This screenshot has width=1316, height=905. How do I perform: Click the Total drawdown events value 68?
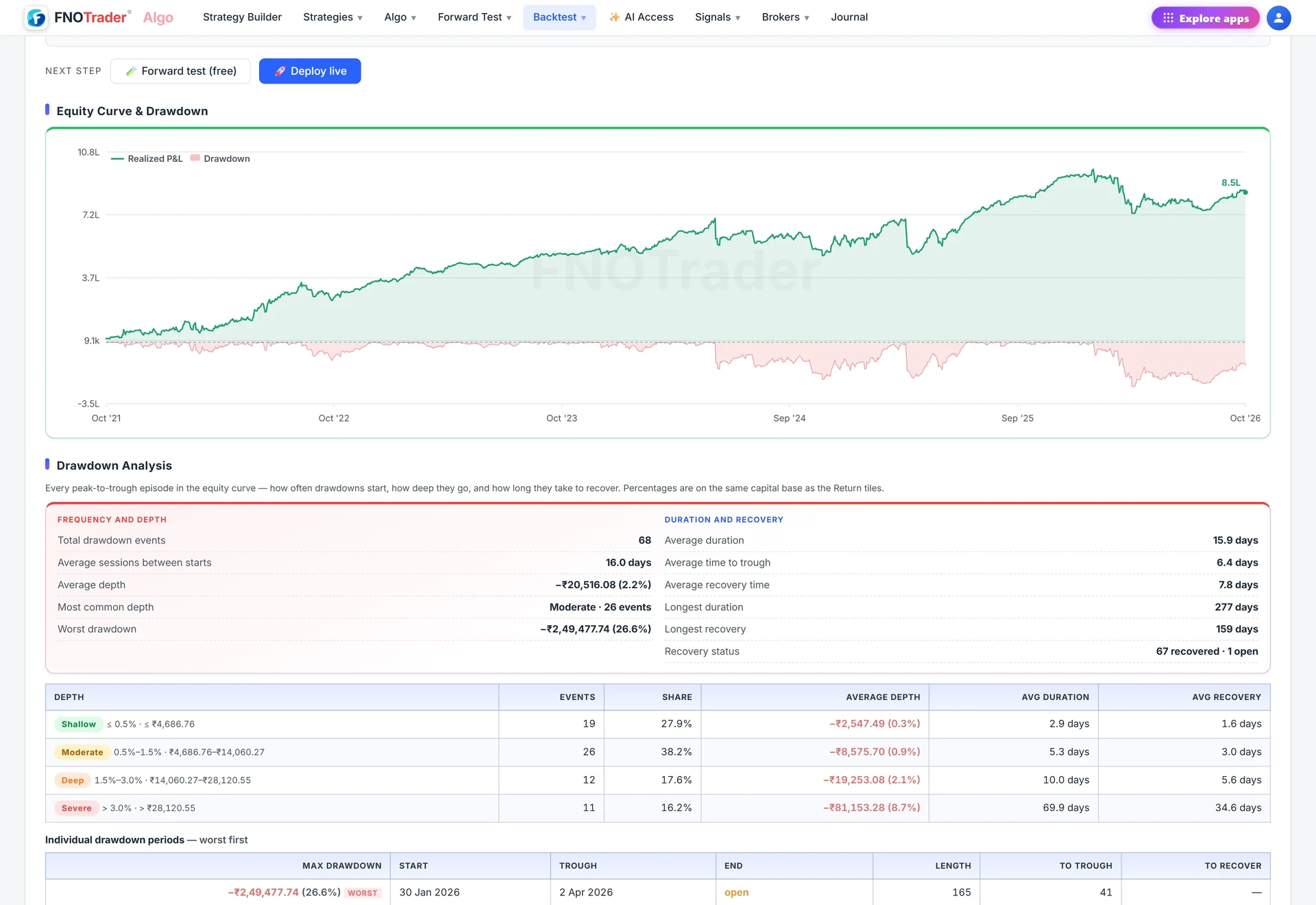point(645,540)
